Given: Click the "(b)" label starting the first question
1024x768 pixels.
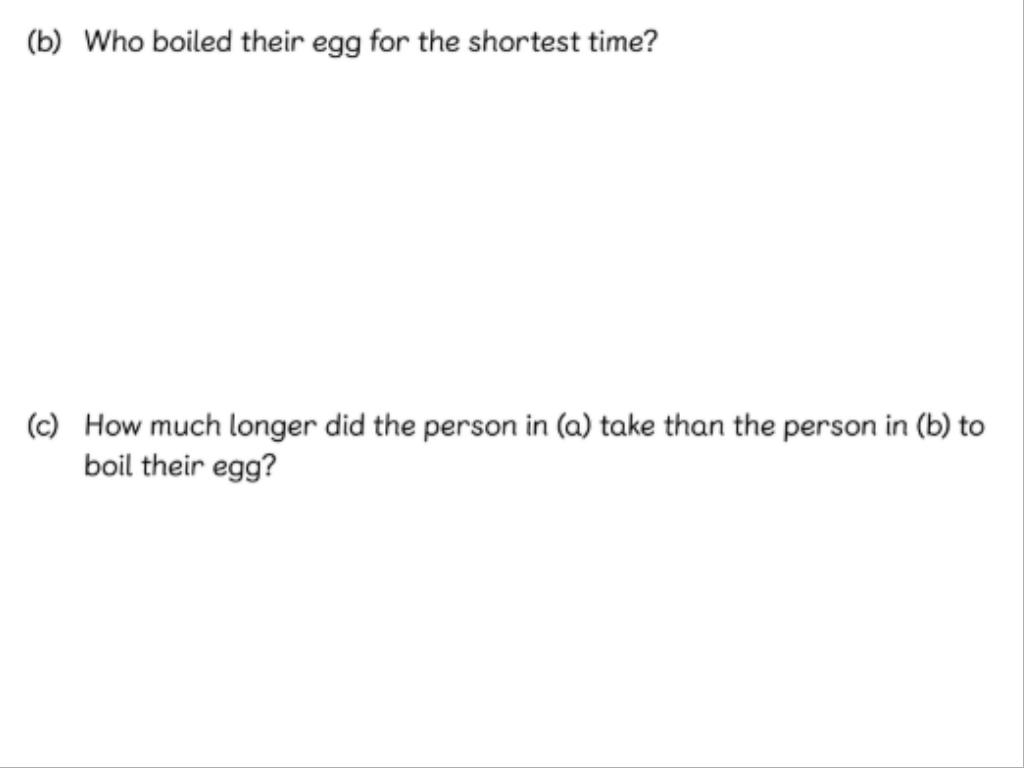Looking at the screenshot, I should (x=44, y=42).
